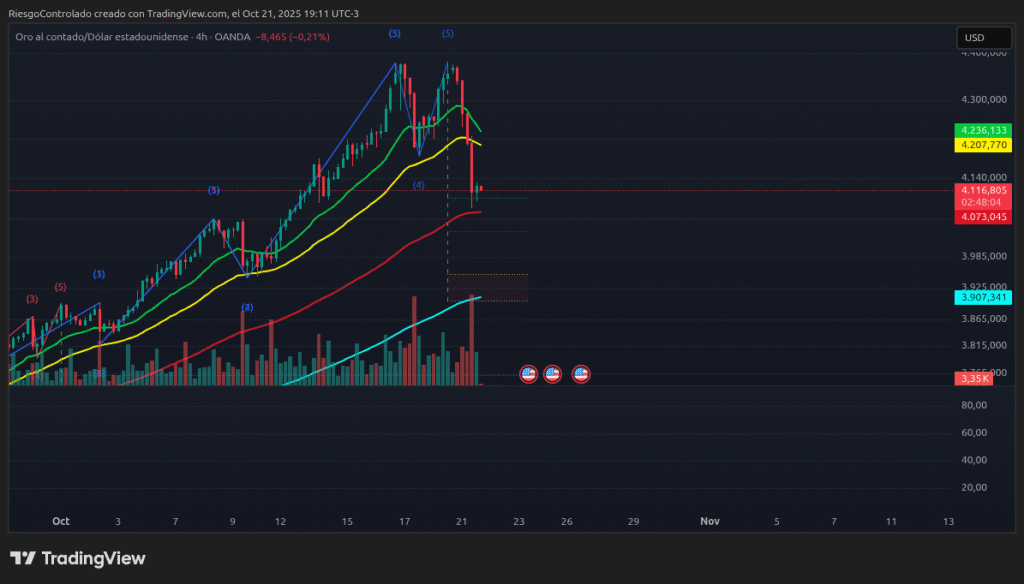
Task: Click the Nov label on time axis
Action: click(710, 521)
